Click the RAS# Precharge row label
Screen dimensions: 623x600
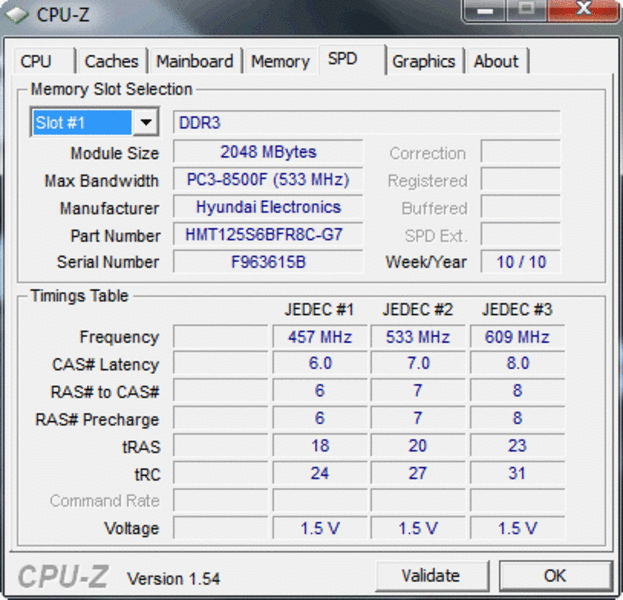97,420
